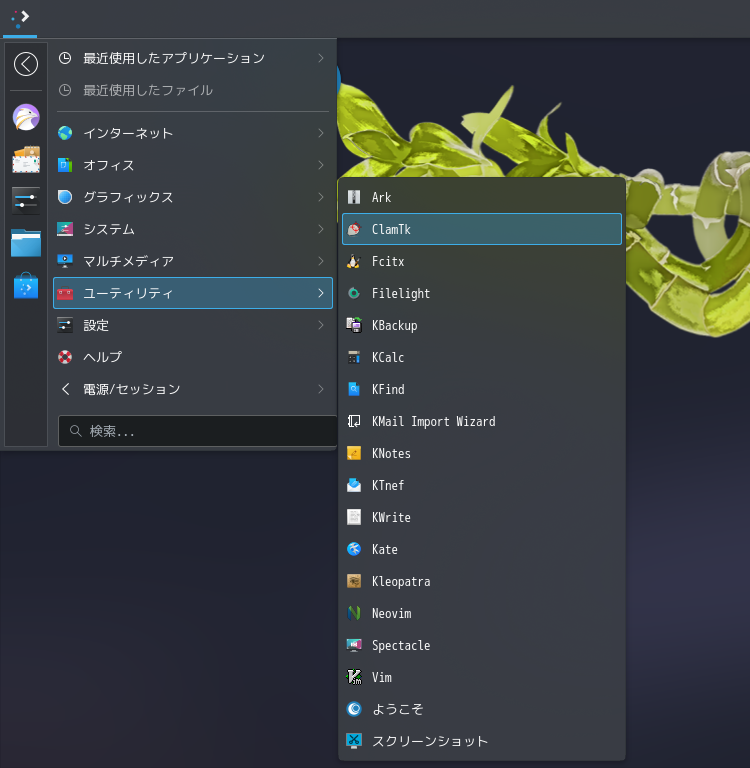Open the system settings sliders favorite
Screen dimensions: 750x768
[26, 201]
